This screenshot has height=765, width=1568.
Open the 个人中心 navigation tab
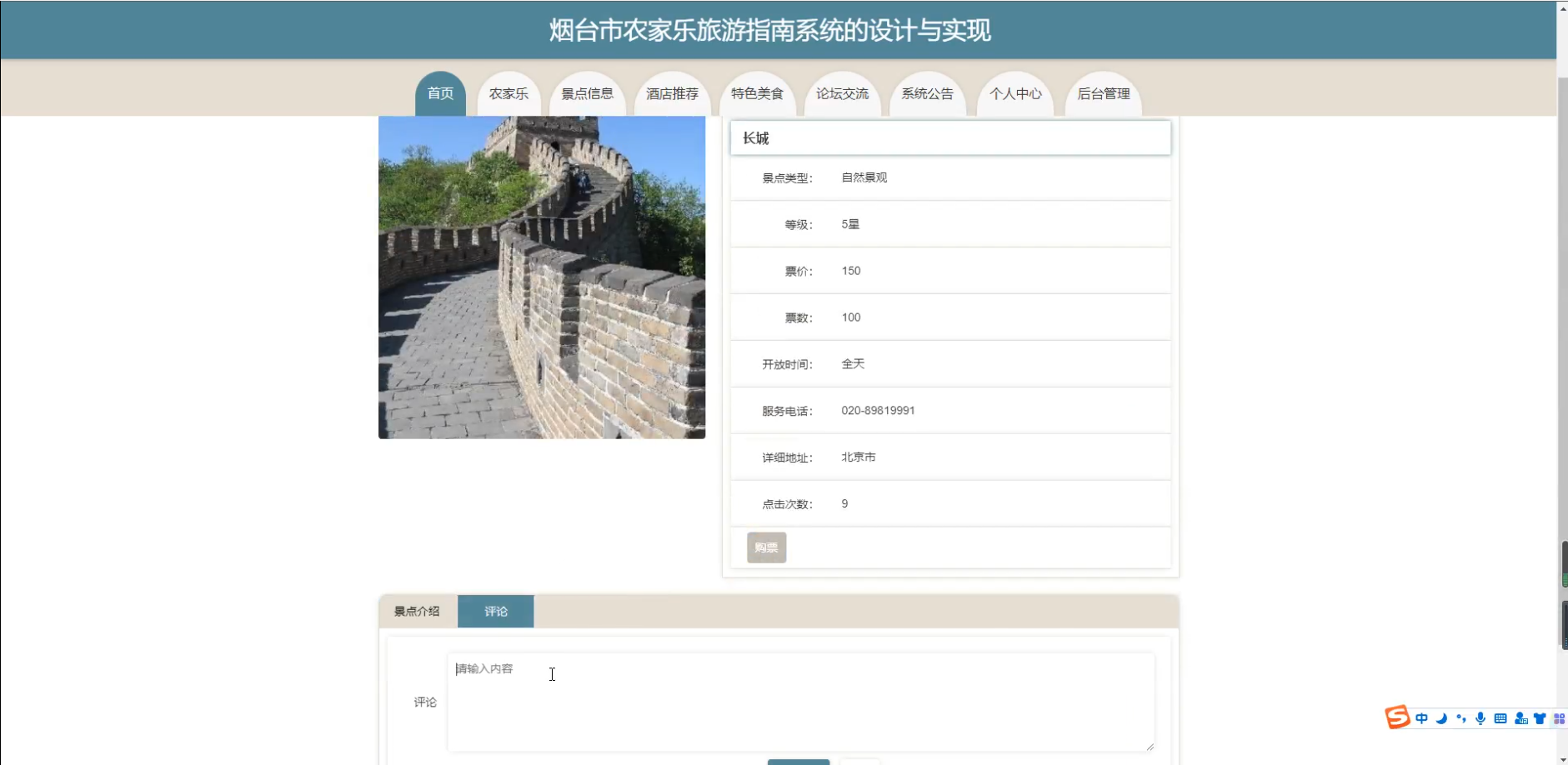(1015, 93)
